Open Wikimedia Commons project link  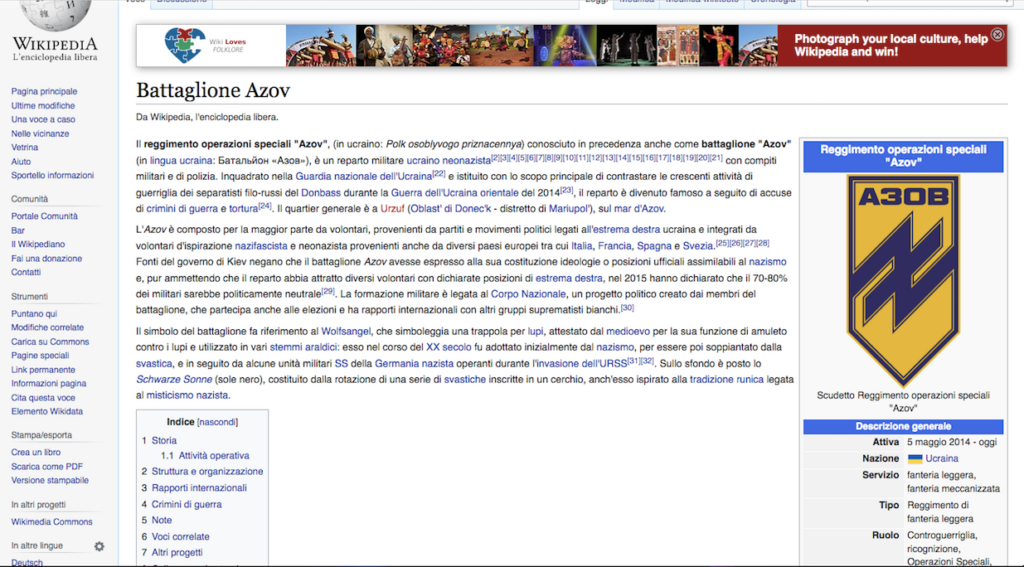[x=52, y=522]
